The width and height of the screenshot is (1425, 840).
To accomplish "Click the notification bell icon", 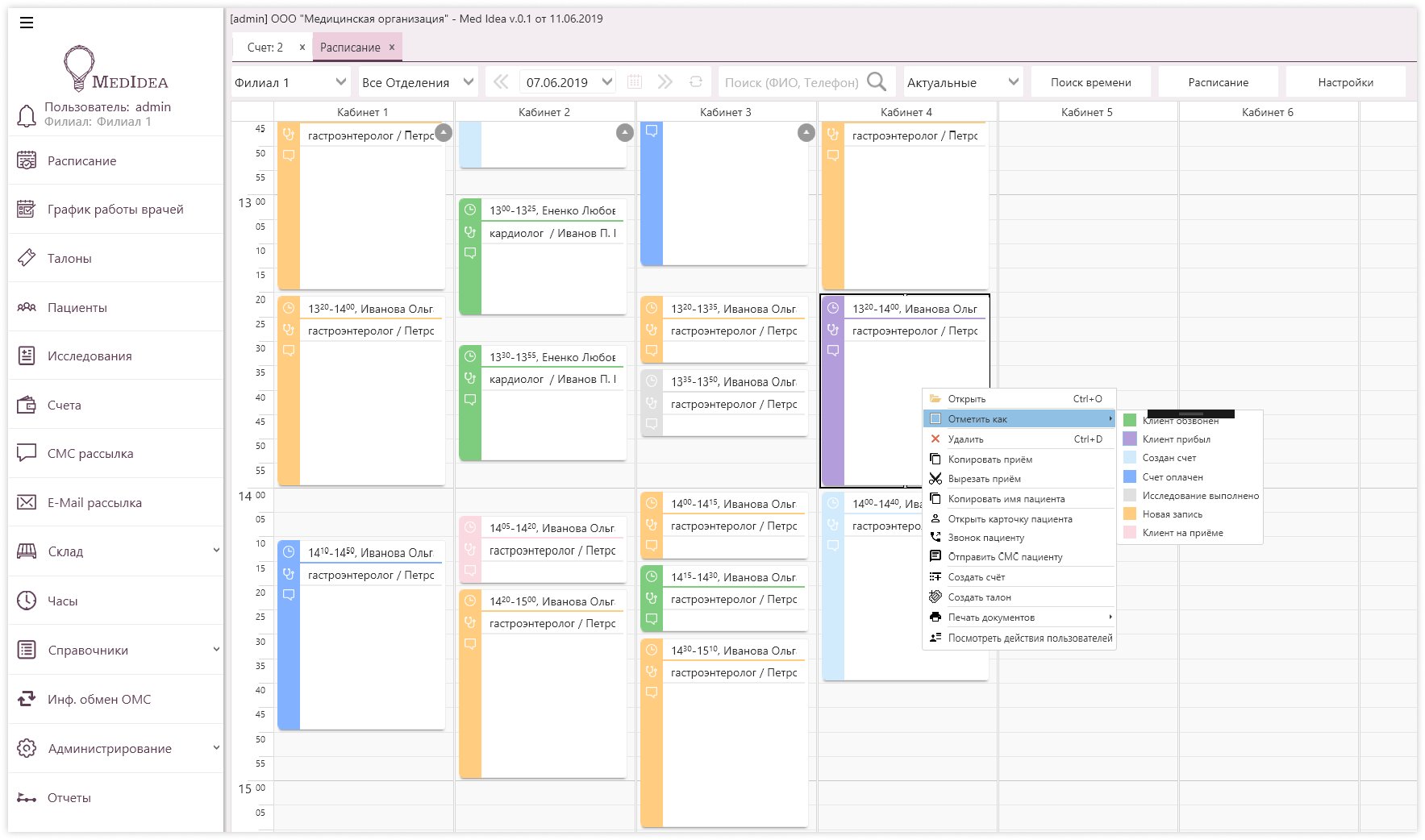I will tap(27, 115).
